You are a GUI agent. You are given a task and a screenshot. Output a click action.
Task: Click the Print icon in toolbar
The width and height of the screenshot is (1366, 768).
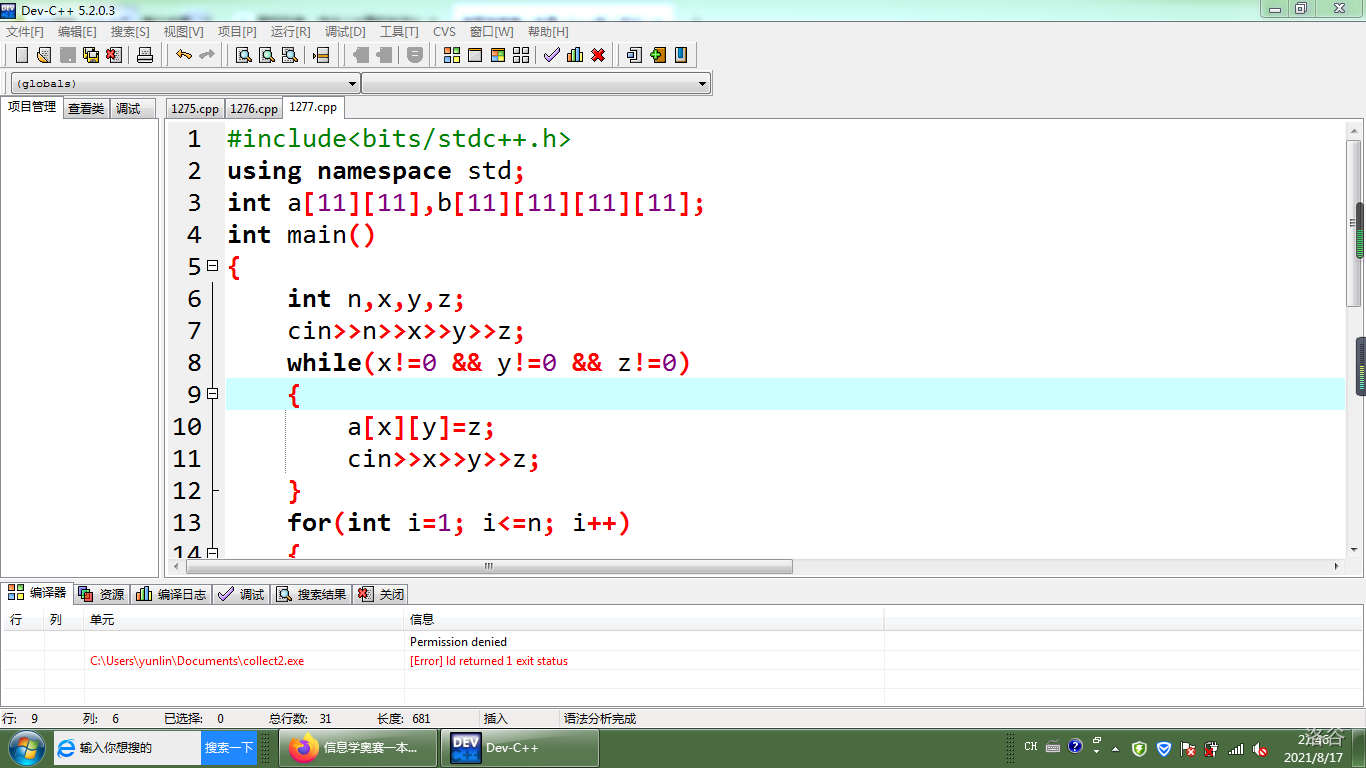click(x=145, y=55)
